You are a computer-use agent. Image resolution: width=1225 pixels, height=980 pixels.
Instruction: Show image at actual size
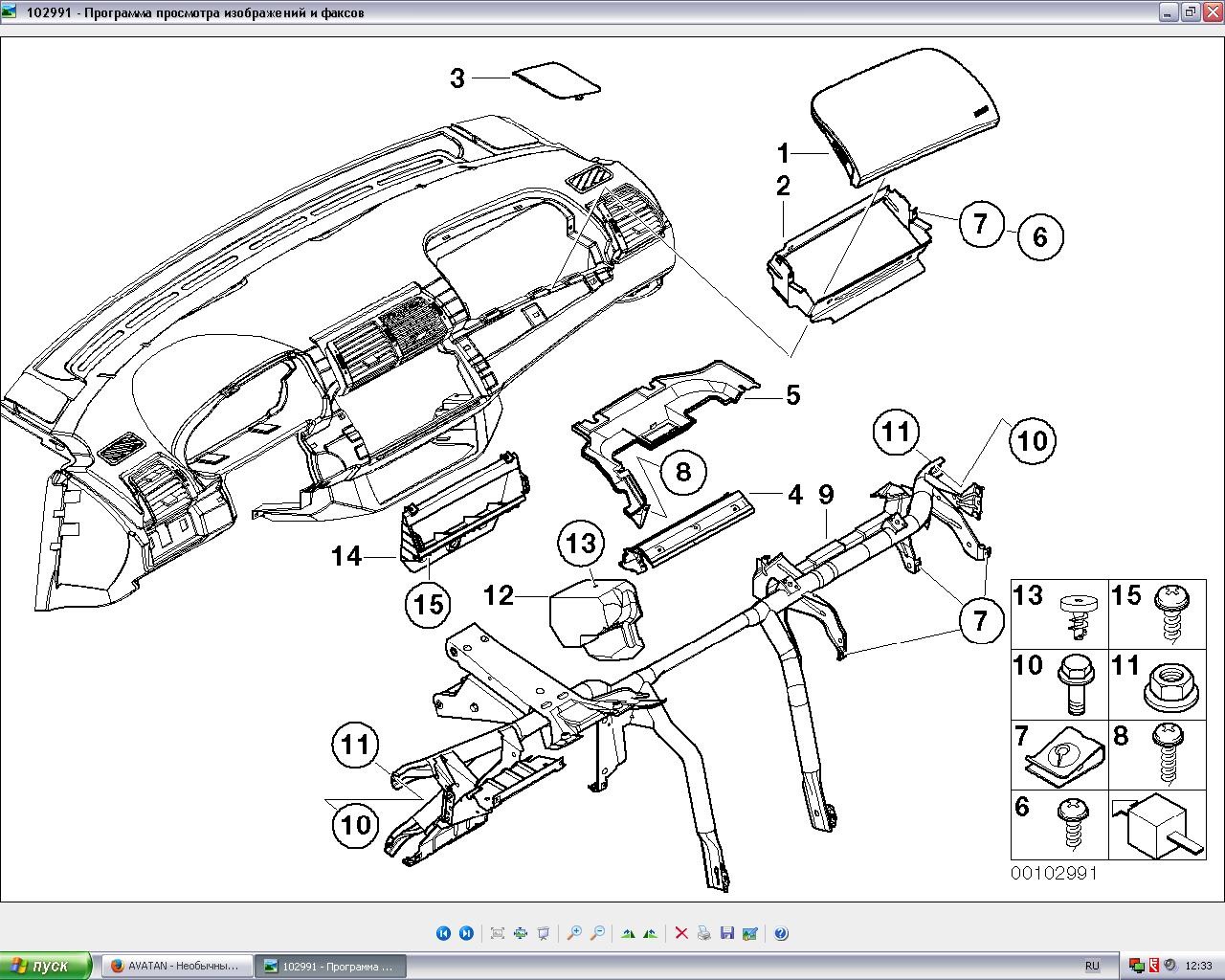521,933
